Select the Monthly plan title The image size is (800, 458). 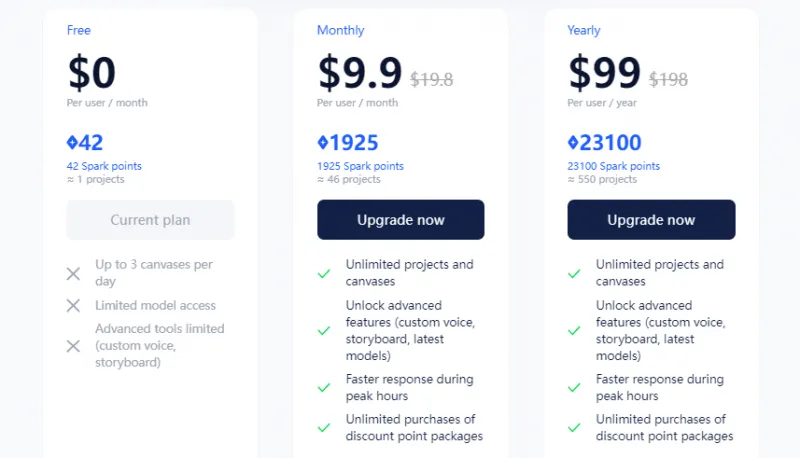point(341,30)
